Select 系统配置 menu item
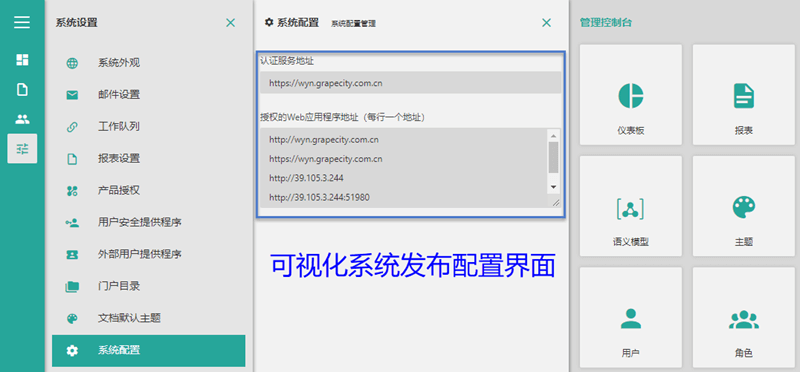Viewport: 800px width, 372px height. (x=148, y=351)
